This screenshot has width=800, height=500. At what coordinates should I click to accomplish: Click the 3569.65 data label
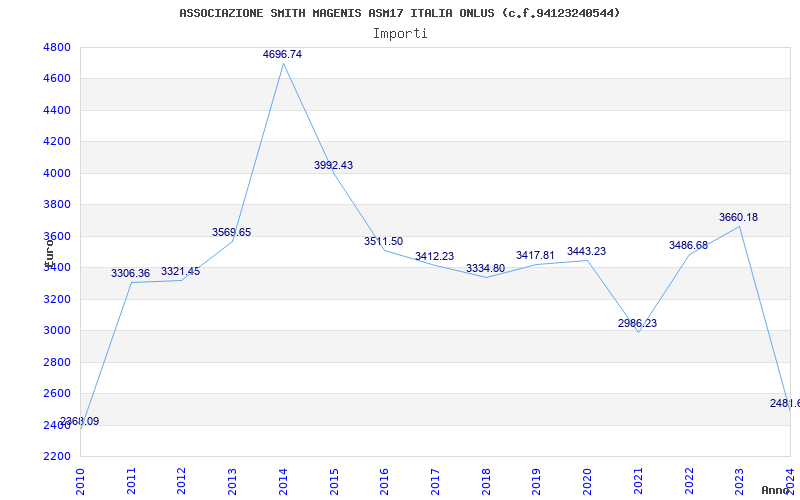point(232,232)
